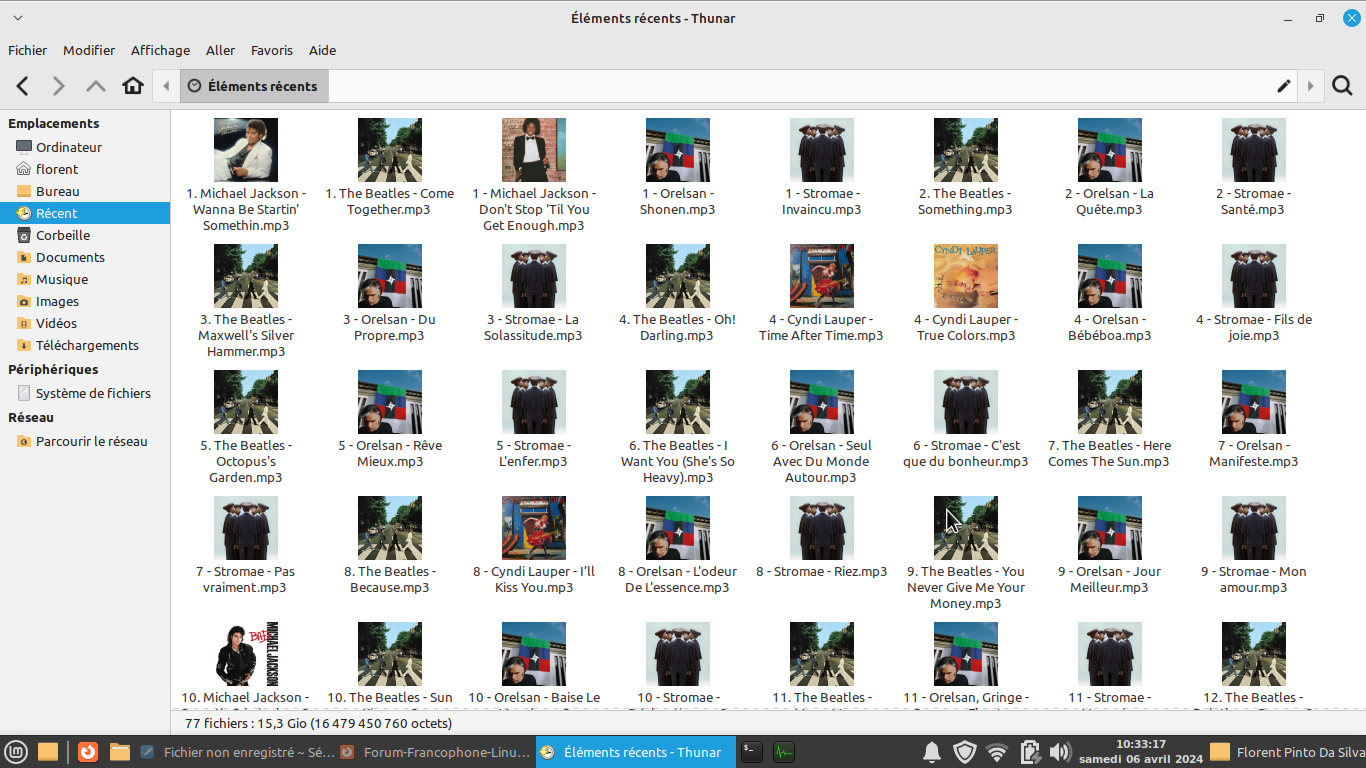Click Parcourir le réseau in the sidebar
Screen dimensions: 1366x768
[85, 441]
